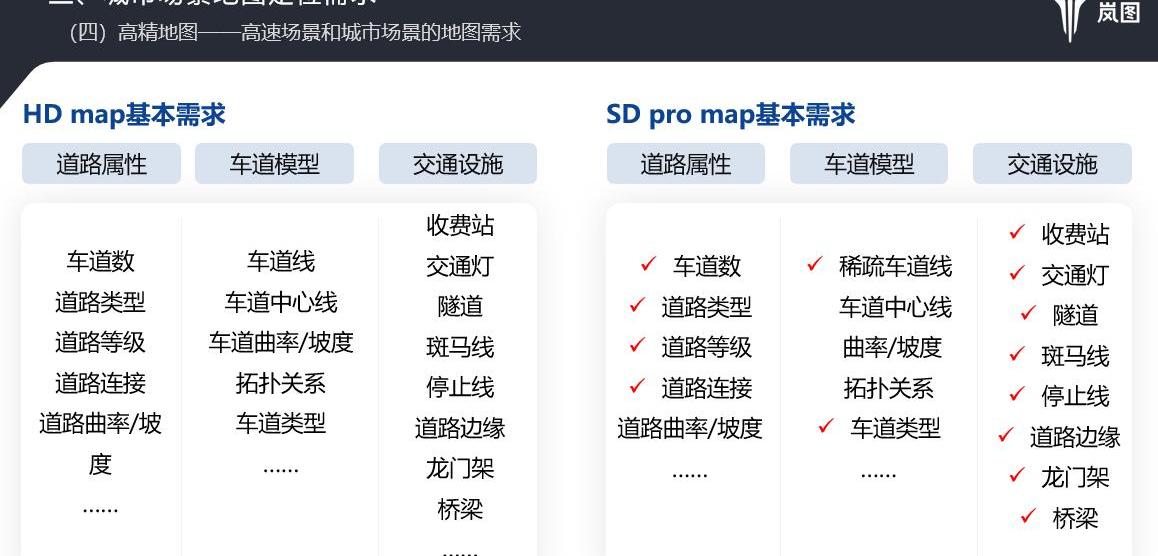Screen dimensions: 1158x556
Task: Click the red checkmark next to 收费站
Action: (x=1017, y=233)
